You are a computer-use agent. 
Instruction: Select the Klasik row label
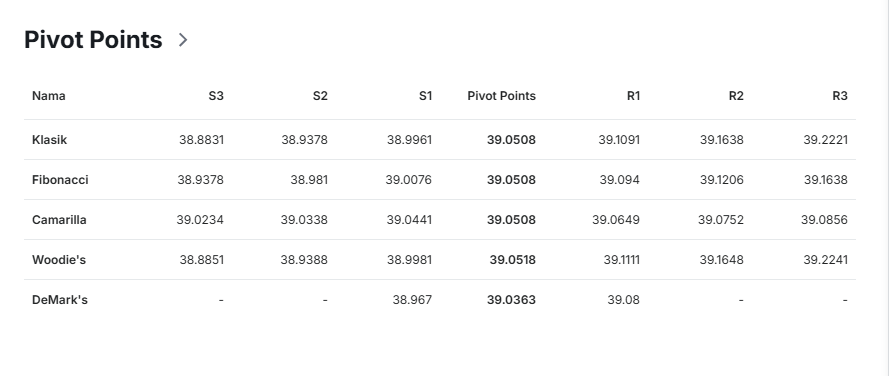tap(49, 140)
